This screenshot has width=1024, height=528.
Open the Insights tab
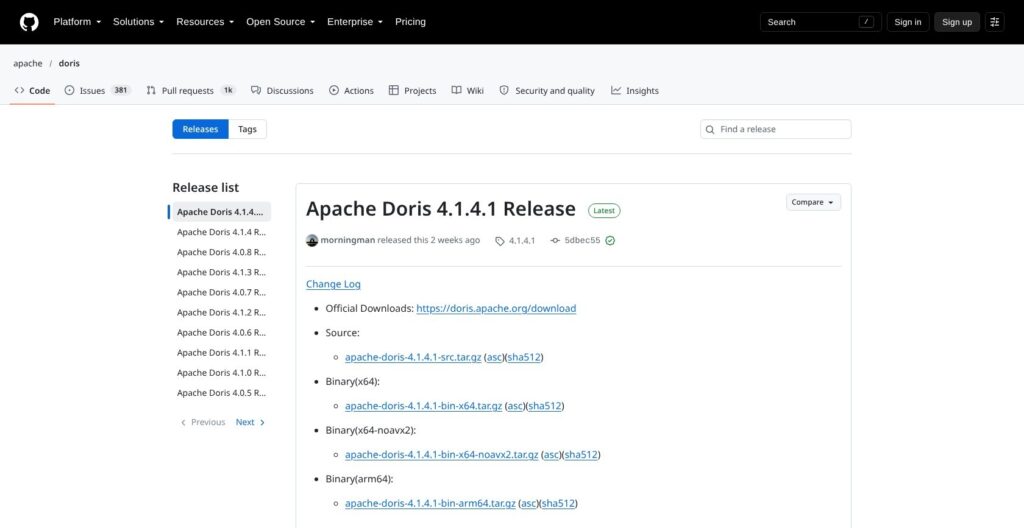click(x=635, y=91)
